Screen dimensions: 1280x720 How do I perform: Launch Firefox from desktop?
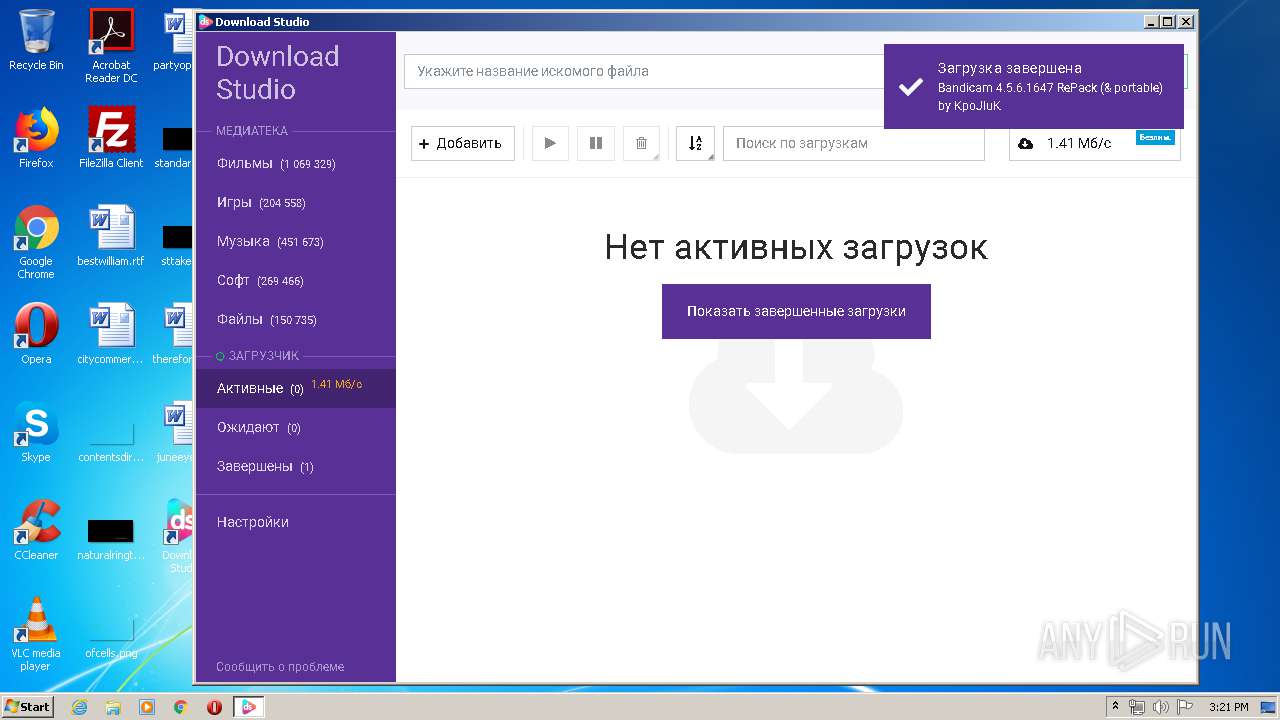(36, 138)
